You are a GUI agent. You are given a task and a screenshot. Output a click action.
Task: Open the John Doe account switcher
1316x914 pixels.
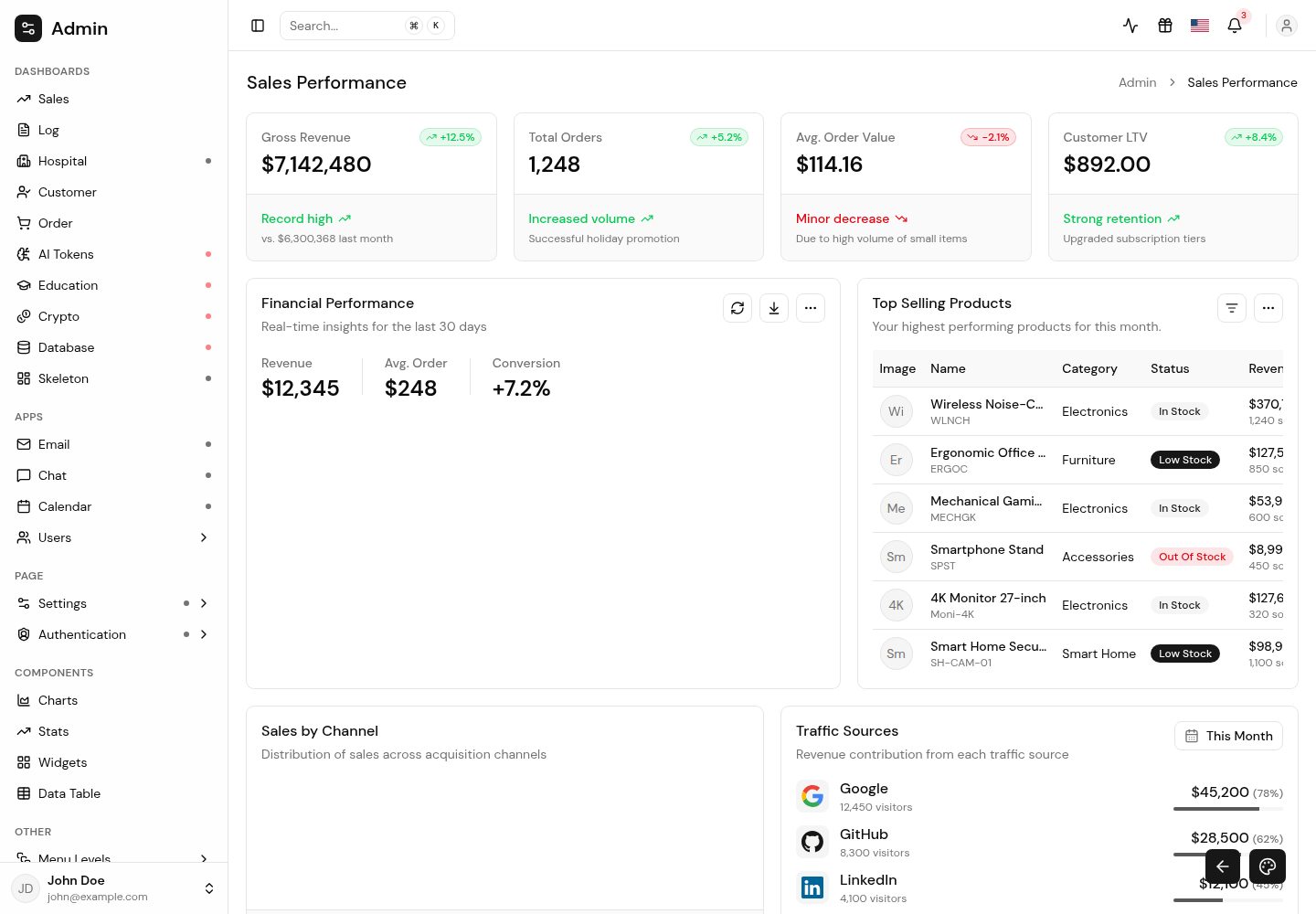click(x=114, y=888)
